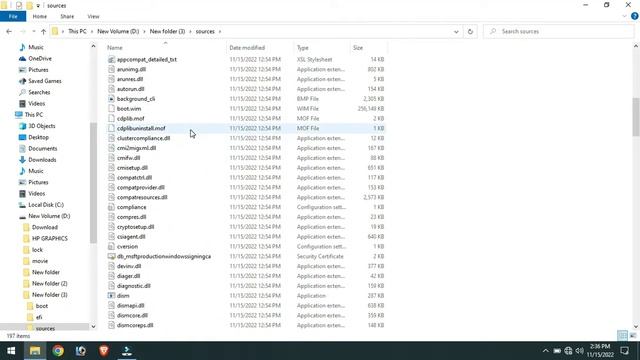Select the background_cli BMP file icon
Viewport: 640px width, 360px height.
(111, 99)
